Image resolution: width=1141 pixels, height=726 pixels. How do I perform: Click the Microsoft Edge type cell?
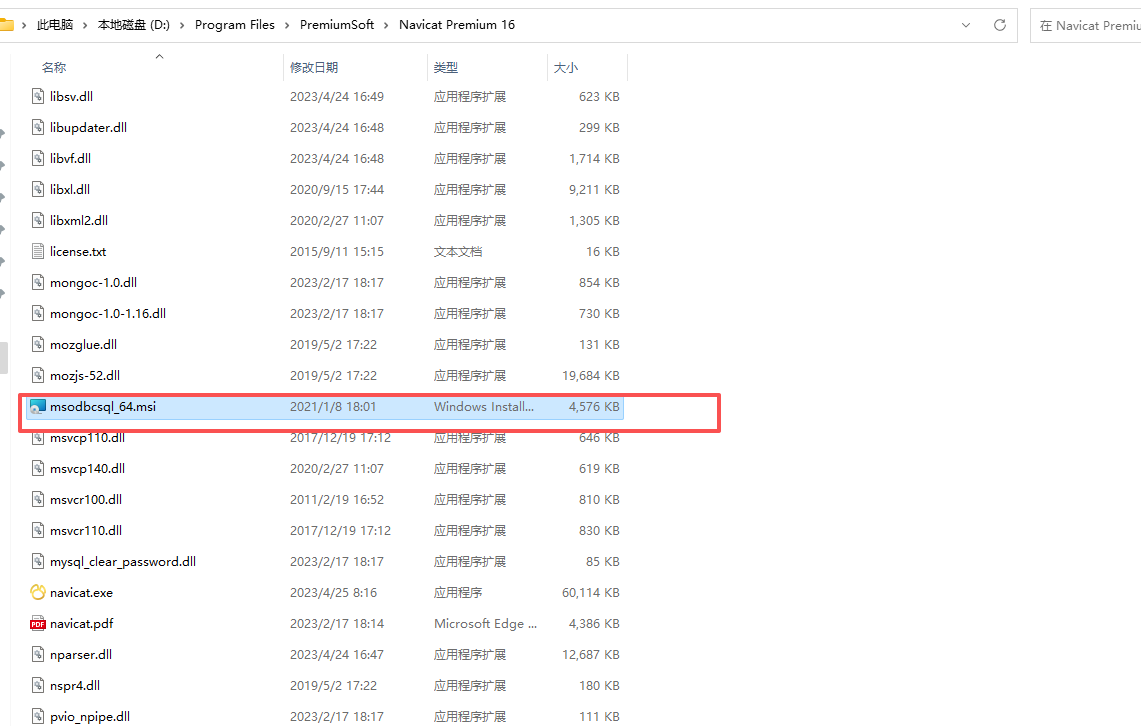click(x=485, y=623)
